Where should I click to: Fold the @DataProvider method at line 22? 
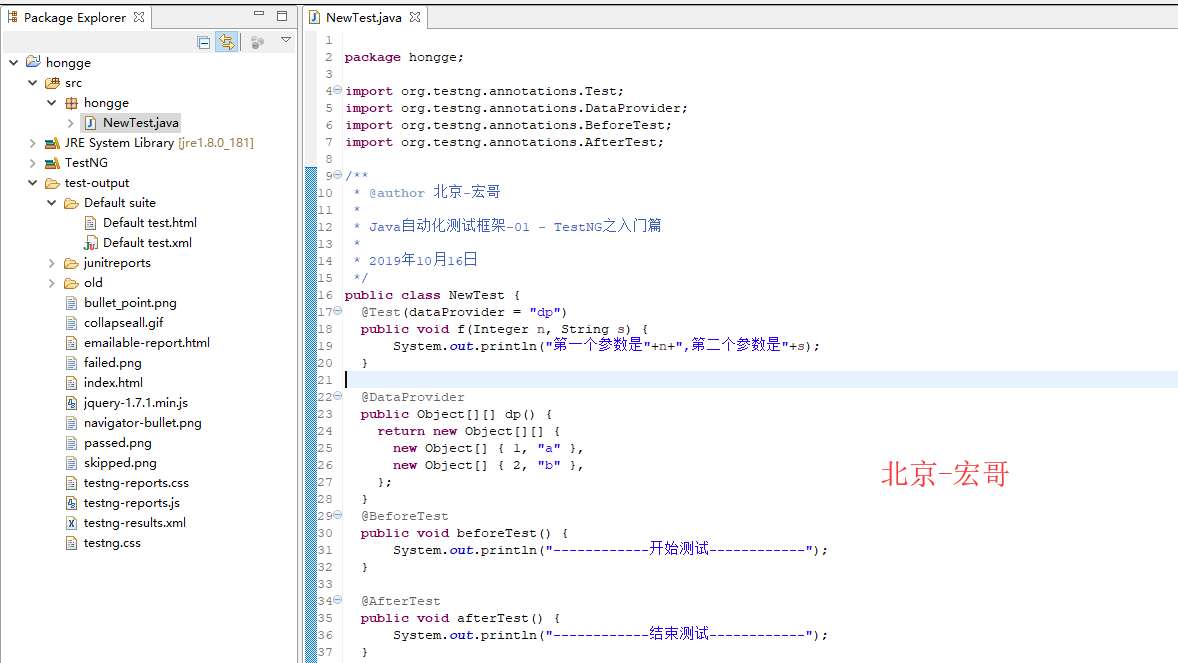337,395
